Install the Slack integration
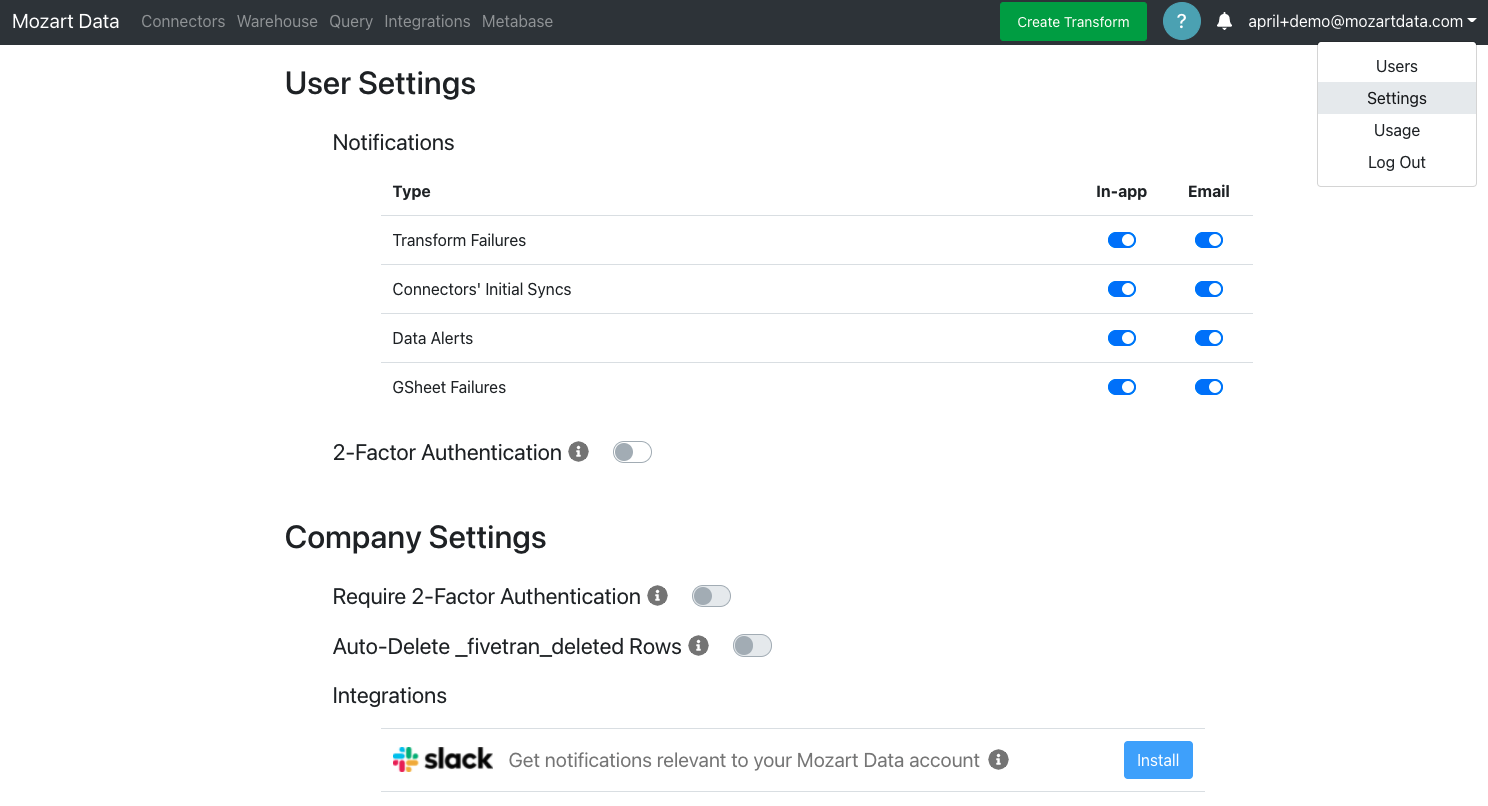 (1158, 760)
